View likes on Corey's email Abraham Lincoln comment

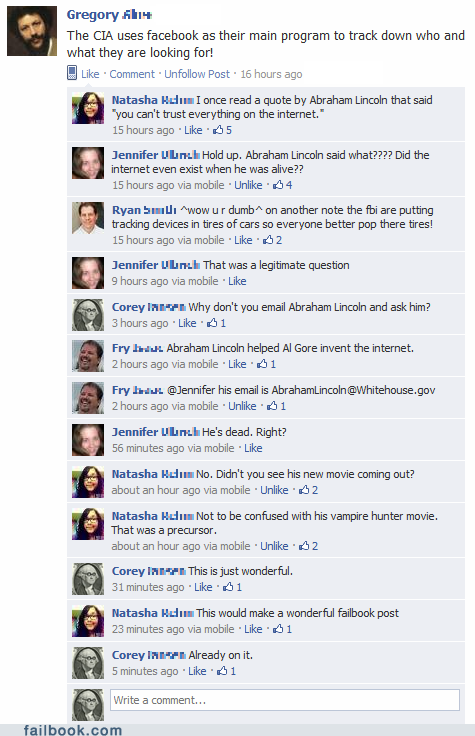tap(217, 323)
